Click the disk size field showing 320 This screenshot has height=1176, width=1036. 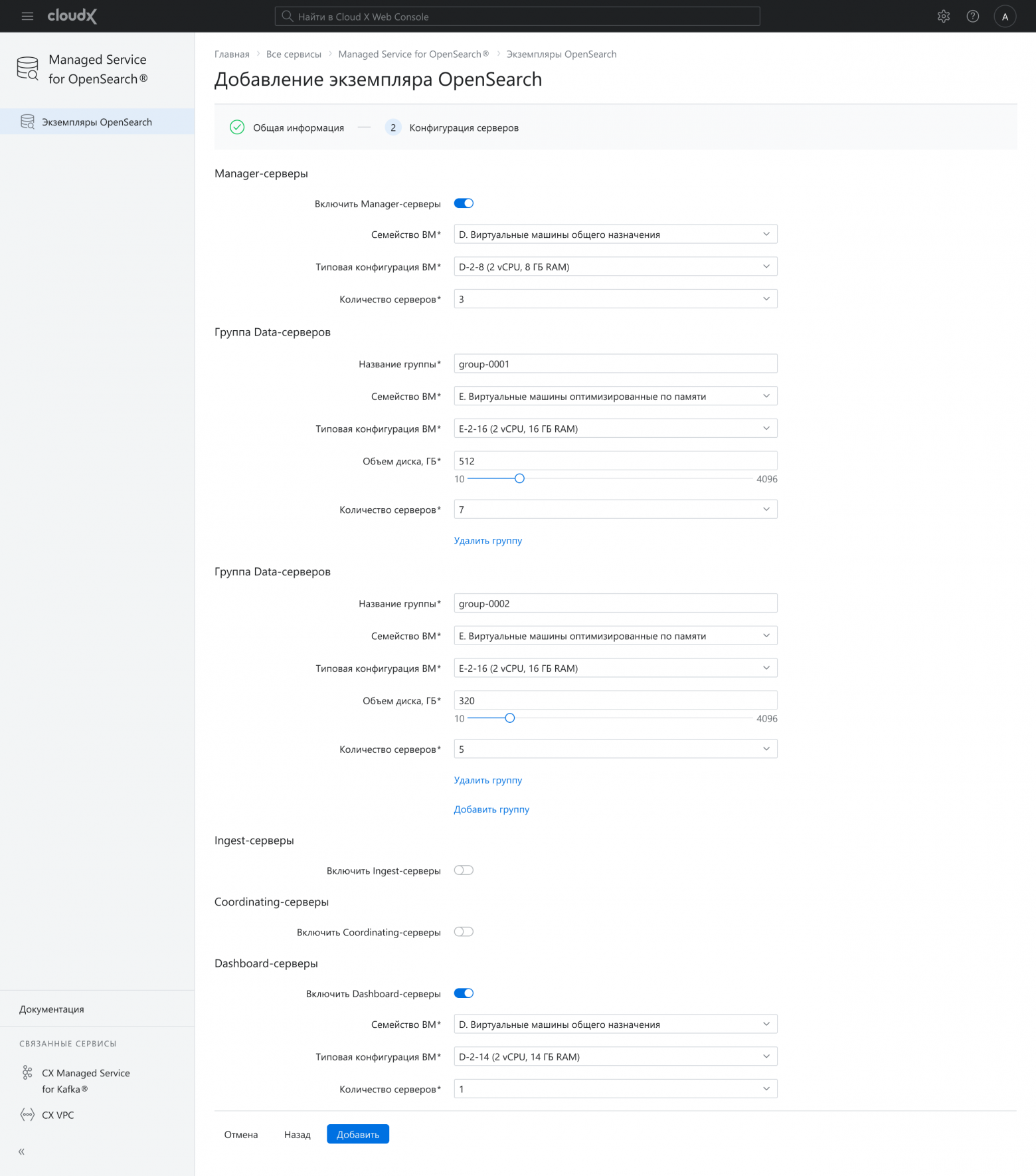pos(616,700)
